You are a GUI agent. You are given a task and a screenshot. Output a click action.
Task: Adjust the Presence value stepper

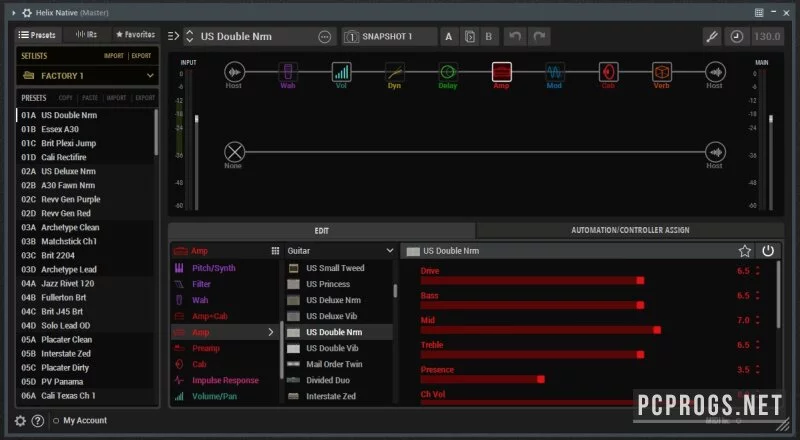pyautogui.click(x=758, y=370)
